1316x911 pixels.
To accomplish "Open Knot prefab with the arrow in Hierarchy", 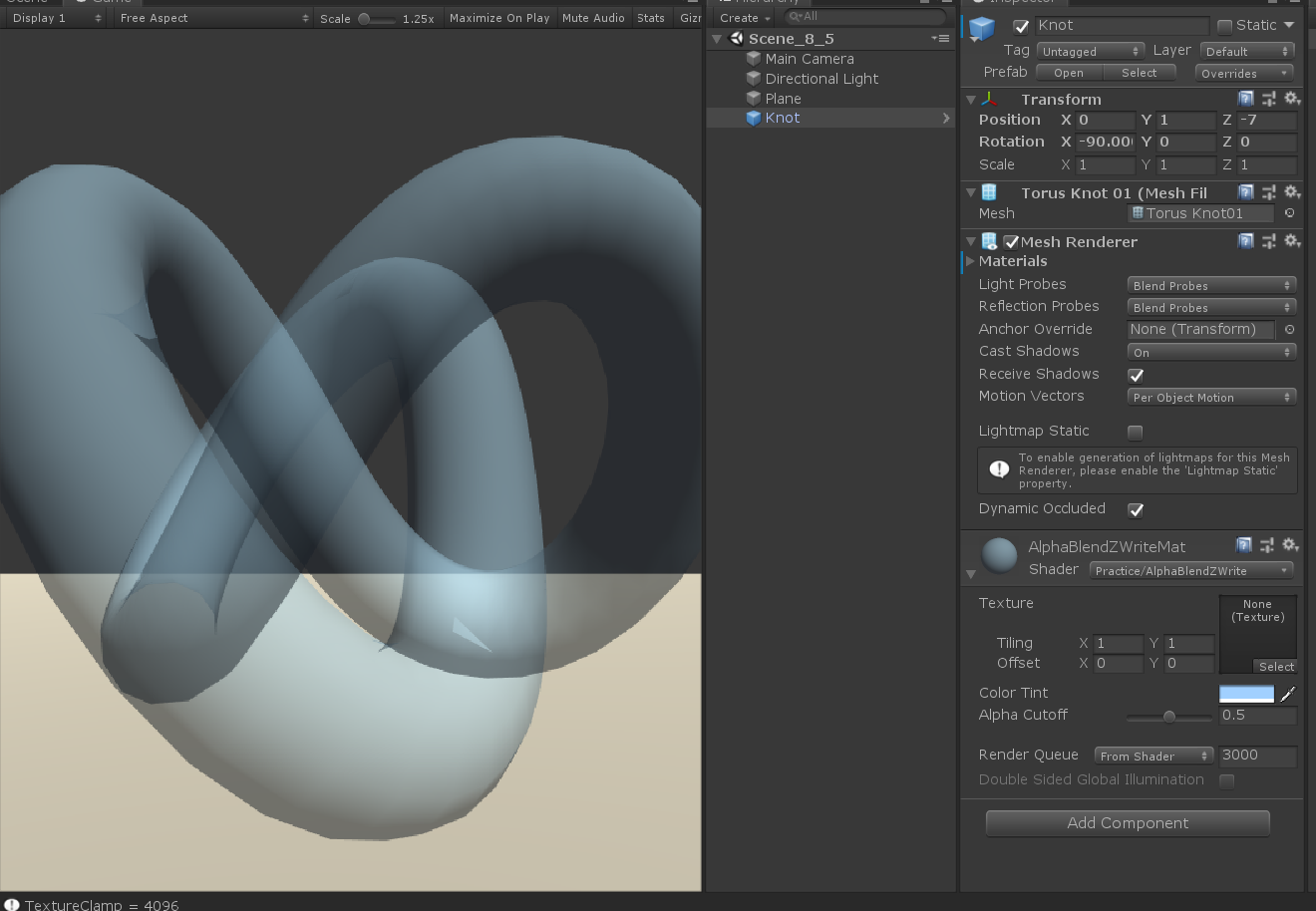I will 945,118.
